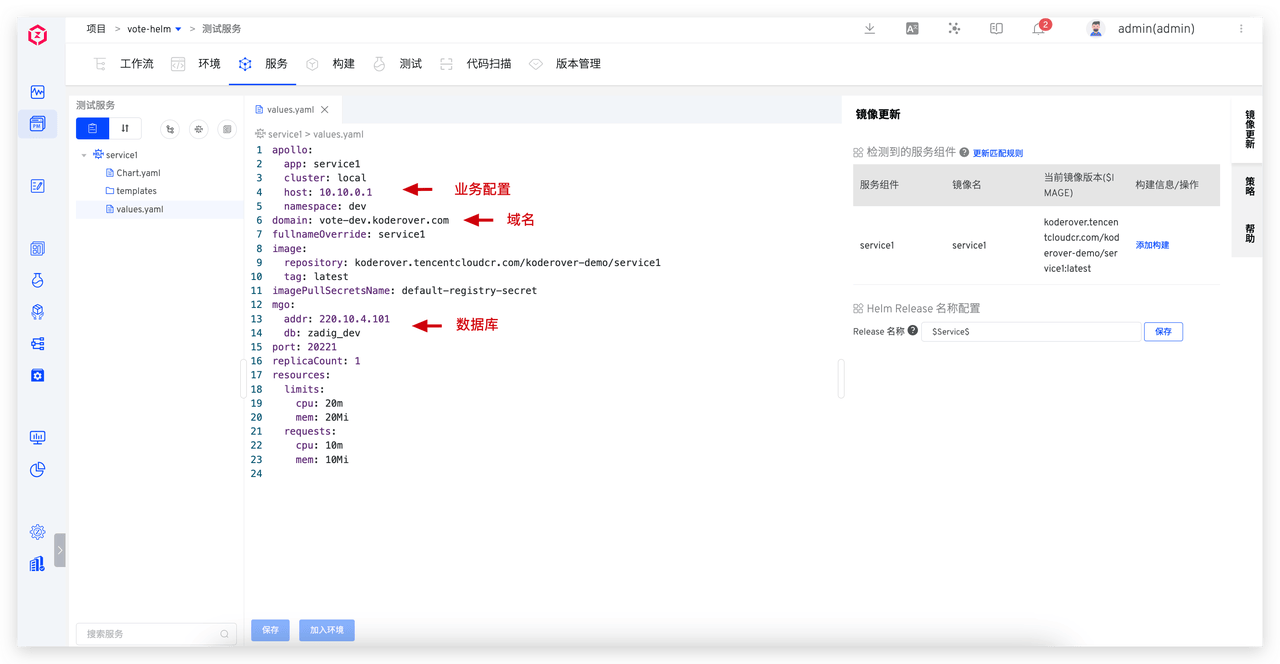Toggle the clipboard list view button
This screenshot has width=1280, height=664.
click(x=92, y=128)
